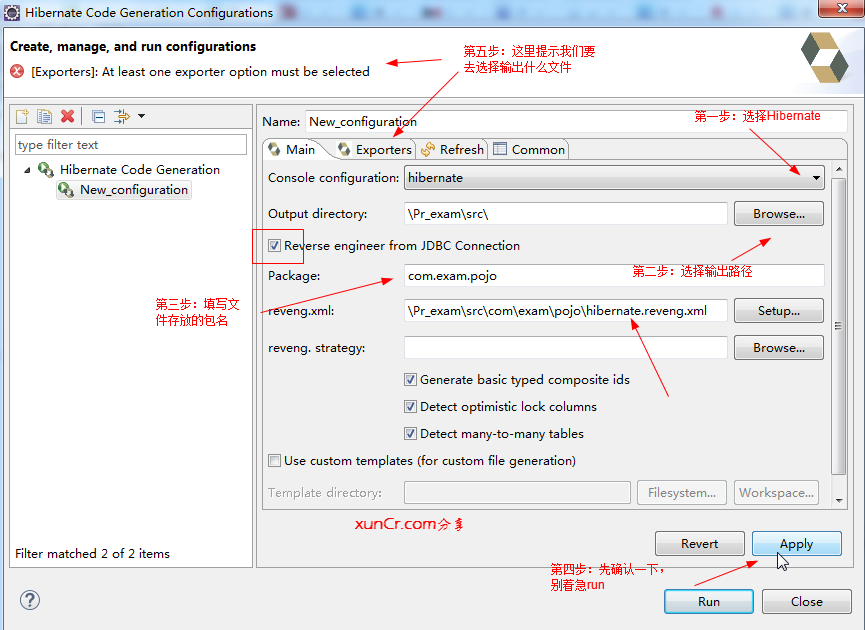Toggle Detect many-to-many tables checkbox
865x630 pixels.
(x=410, y=434)
